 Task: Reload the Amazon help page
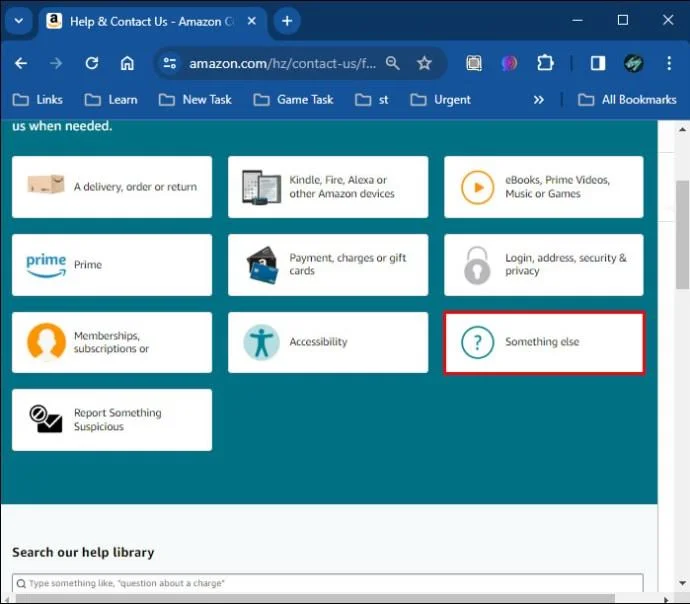coord(92,63)
